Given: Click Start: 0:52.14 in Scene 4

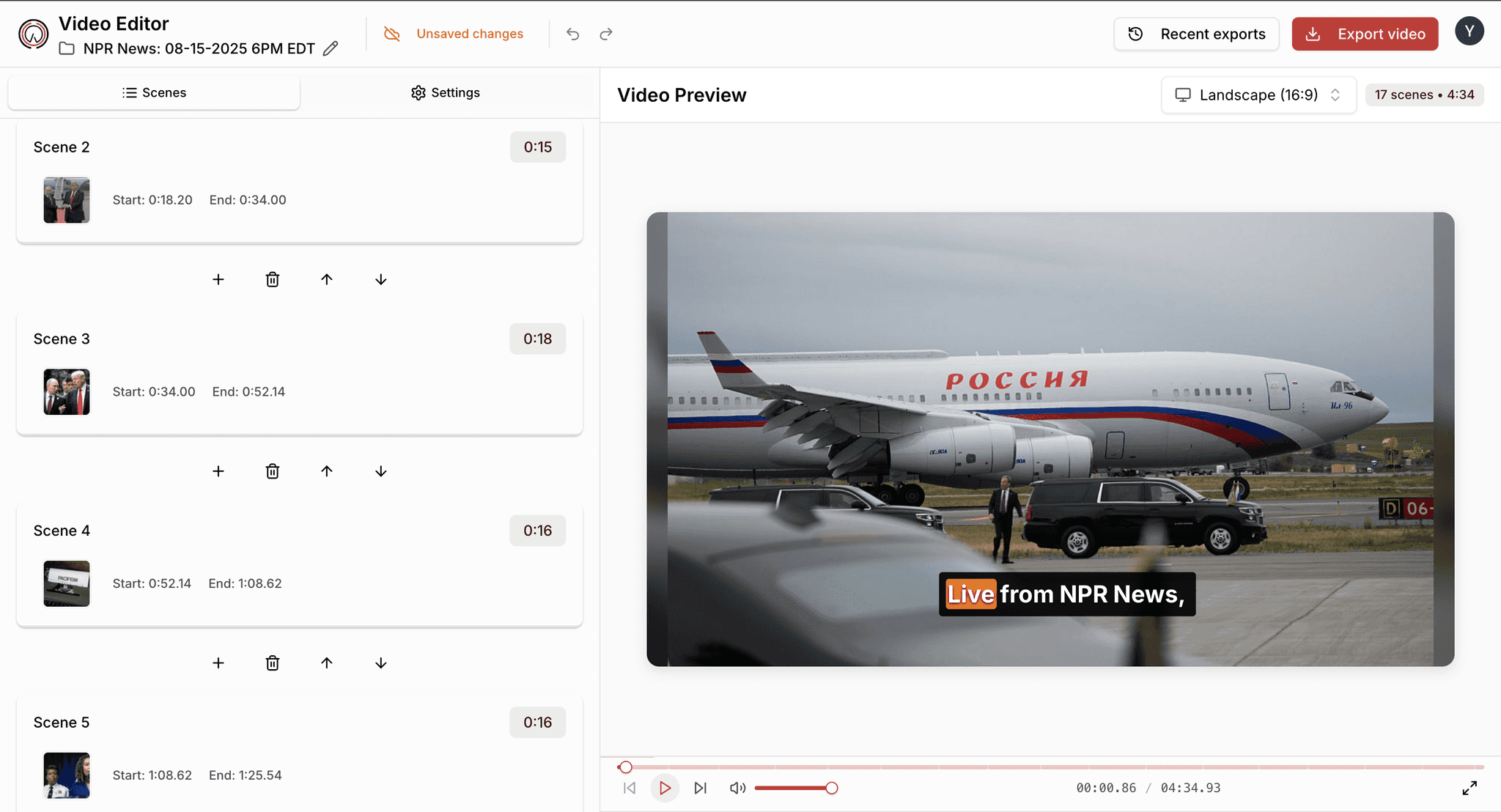Looking at the screenshot, I should [152, 583].
